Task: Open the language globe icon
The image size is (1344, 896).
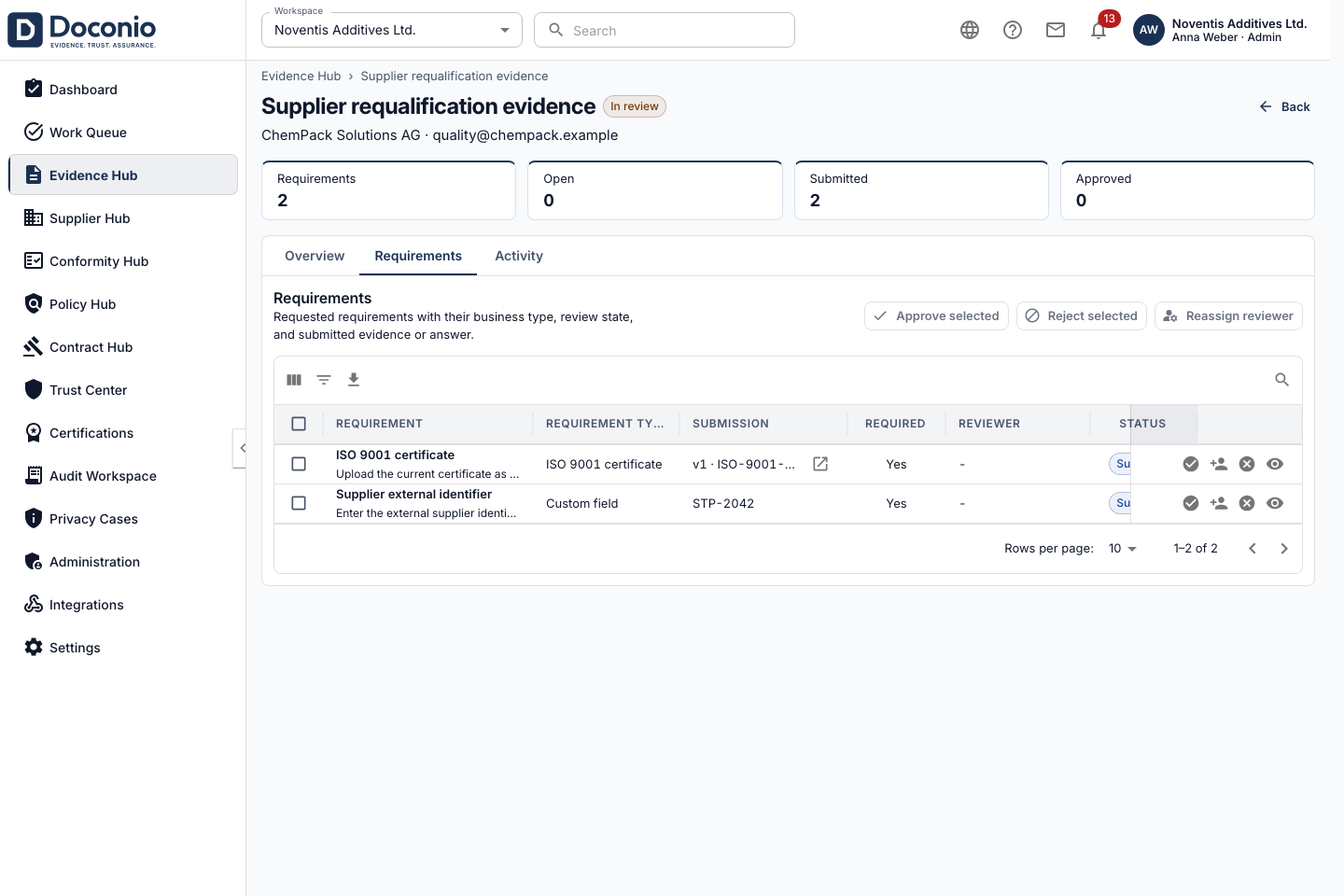Action: pos(970,30)
